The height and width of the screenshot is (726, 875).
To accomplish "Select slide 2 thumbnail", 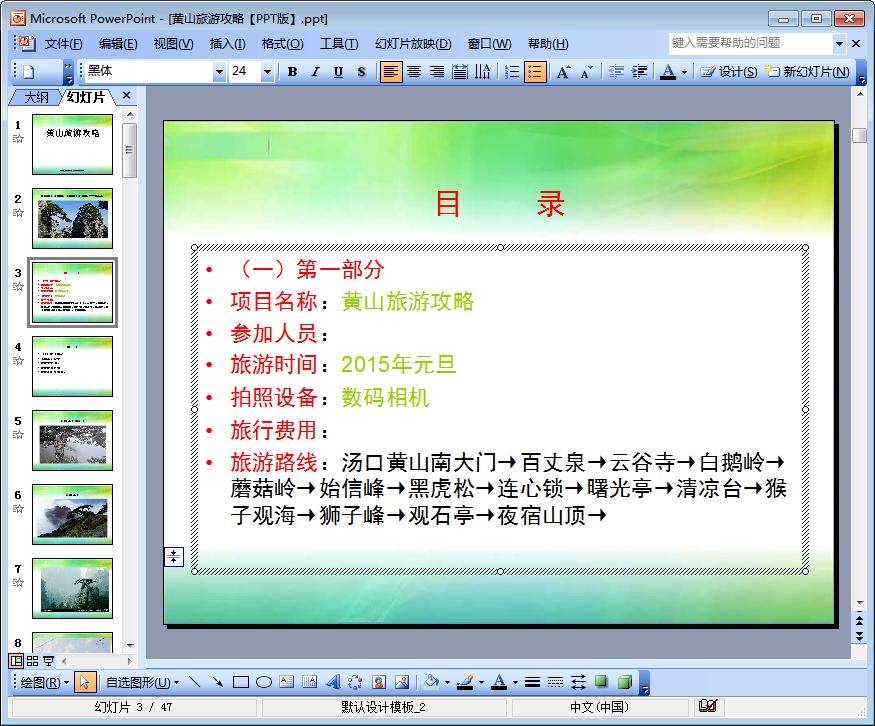I will click(73, 218).
